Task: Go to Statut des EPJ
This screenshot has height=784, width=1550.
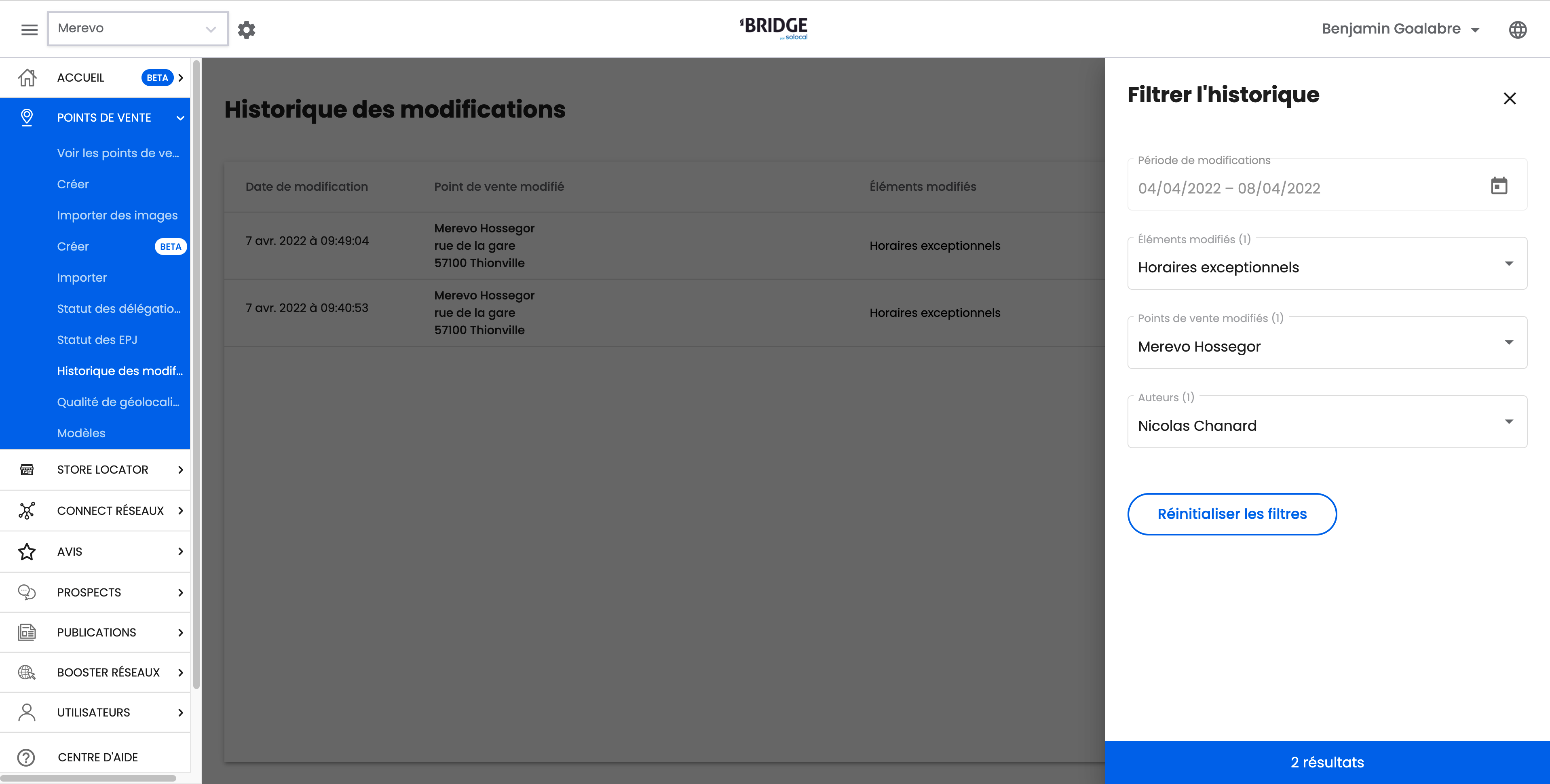Action: 97,339
